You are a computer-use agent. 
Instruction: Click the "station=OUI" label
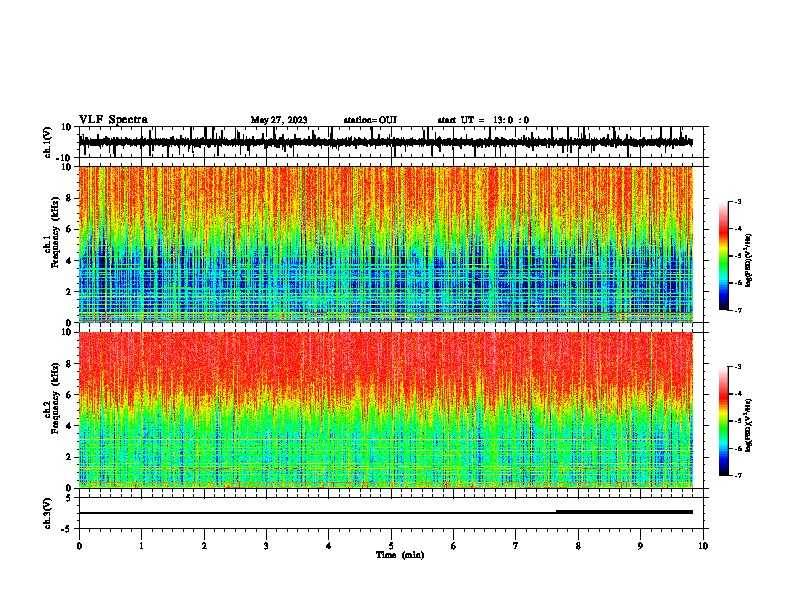click(x=370, y=120)
